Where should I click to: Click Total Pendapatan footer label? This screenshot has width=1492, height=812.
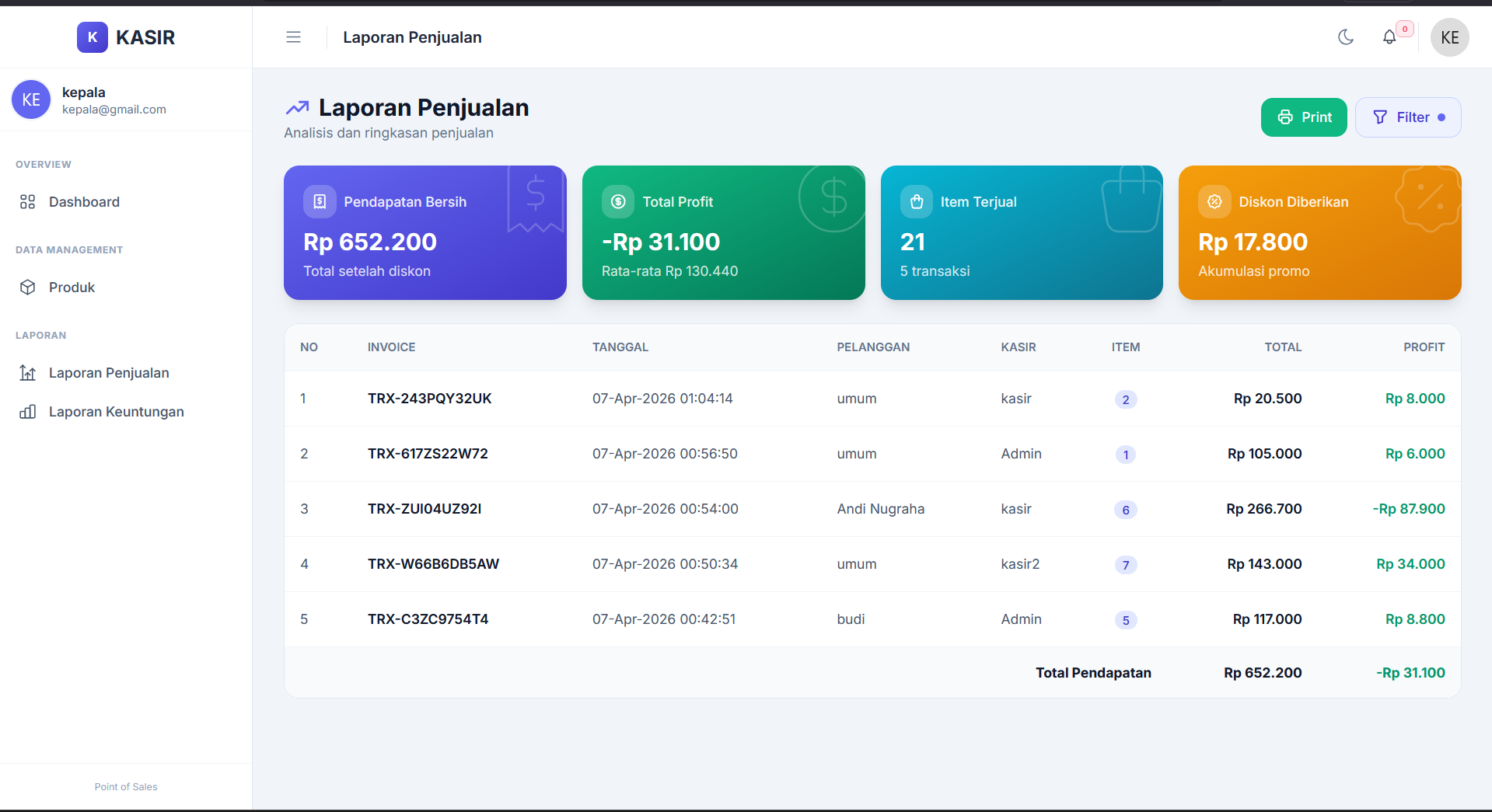[x=1093, y=673]
